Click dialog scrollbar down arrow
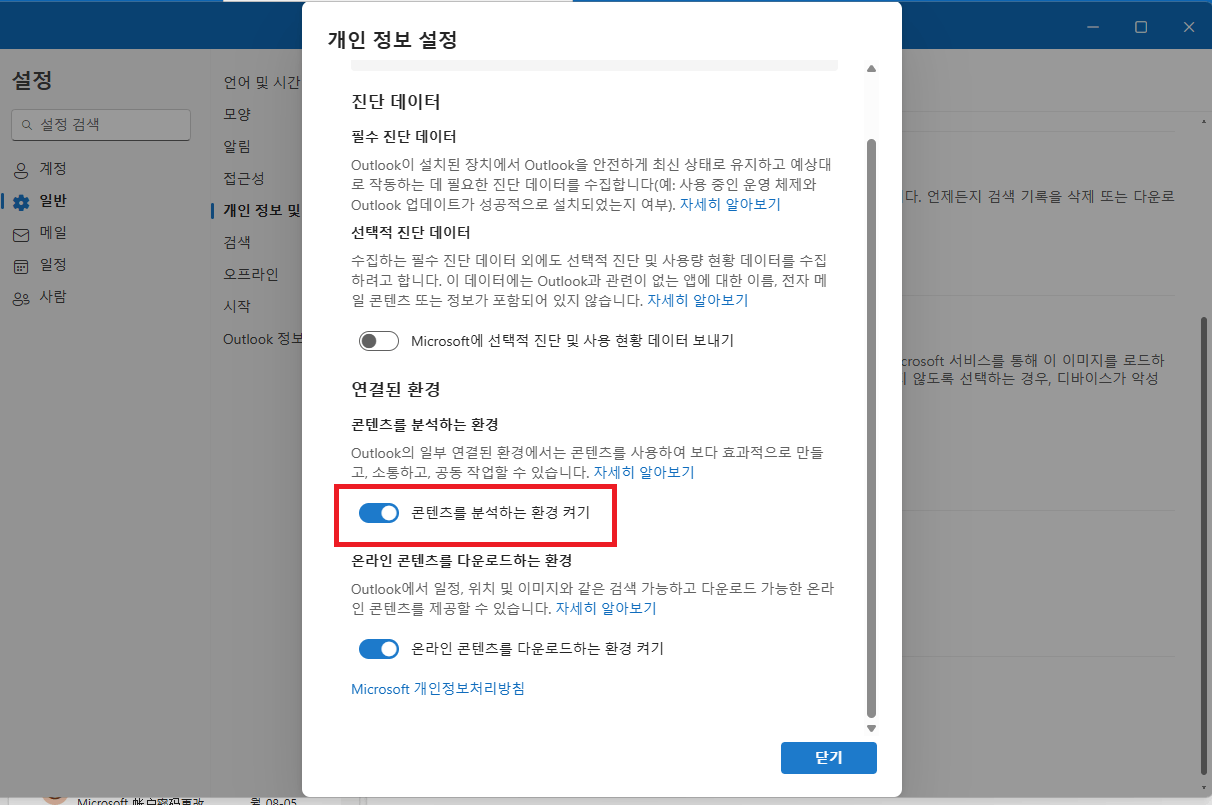Image resolution: width=1212 pixels, height=805 pixels. 871,729
